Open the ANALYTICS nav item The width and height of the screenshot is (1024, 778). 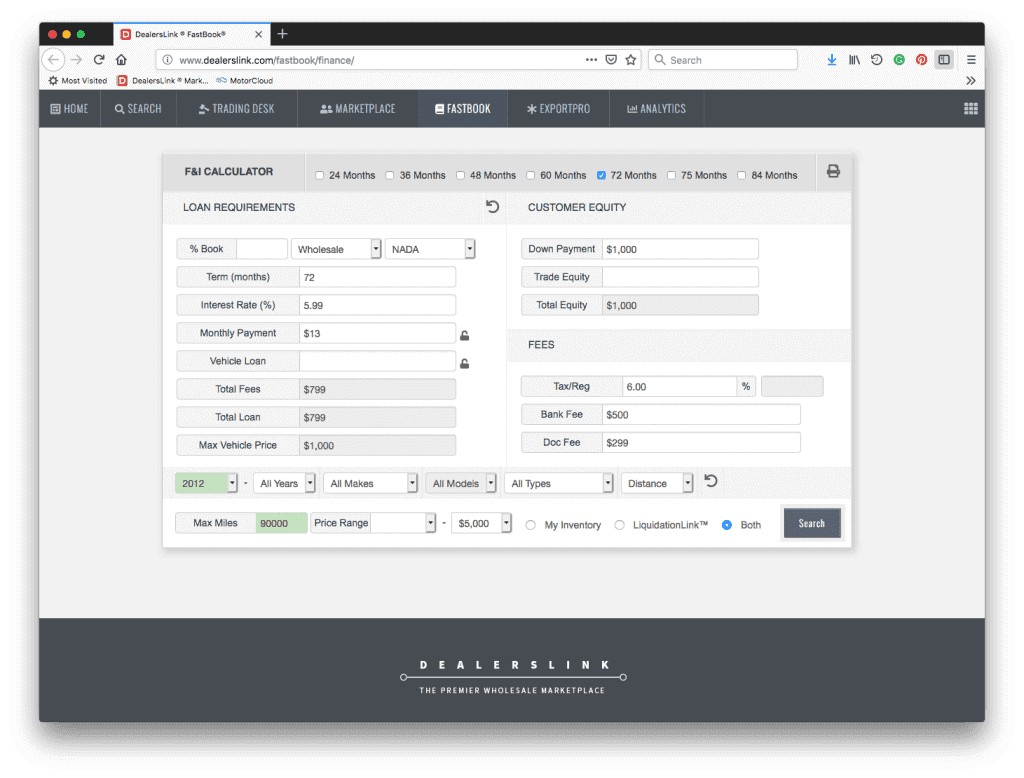(x=656, y=108)
